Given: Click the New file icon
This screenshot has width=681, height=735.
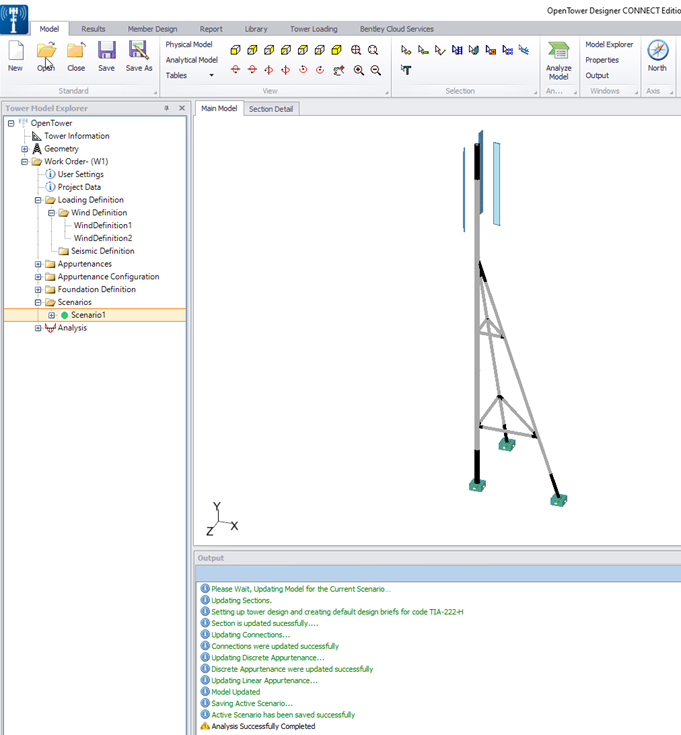Looking at the screenshot, I should pyautogui.click(x=15, y=50).
